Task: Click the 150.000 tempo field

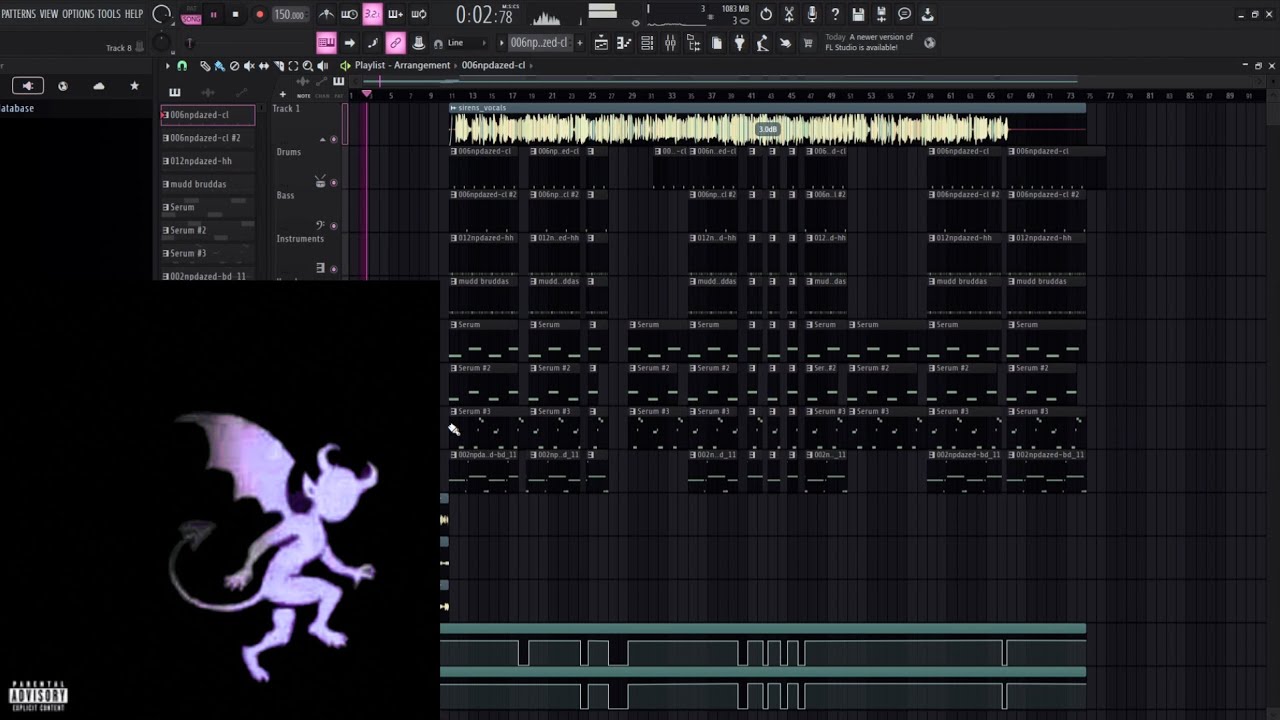Action: 290,14
